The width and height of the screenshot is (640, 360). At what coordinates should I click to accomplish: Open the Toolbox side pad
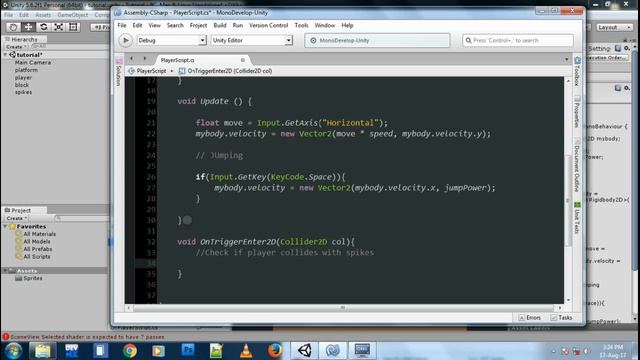coord(577,72)
